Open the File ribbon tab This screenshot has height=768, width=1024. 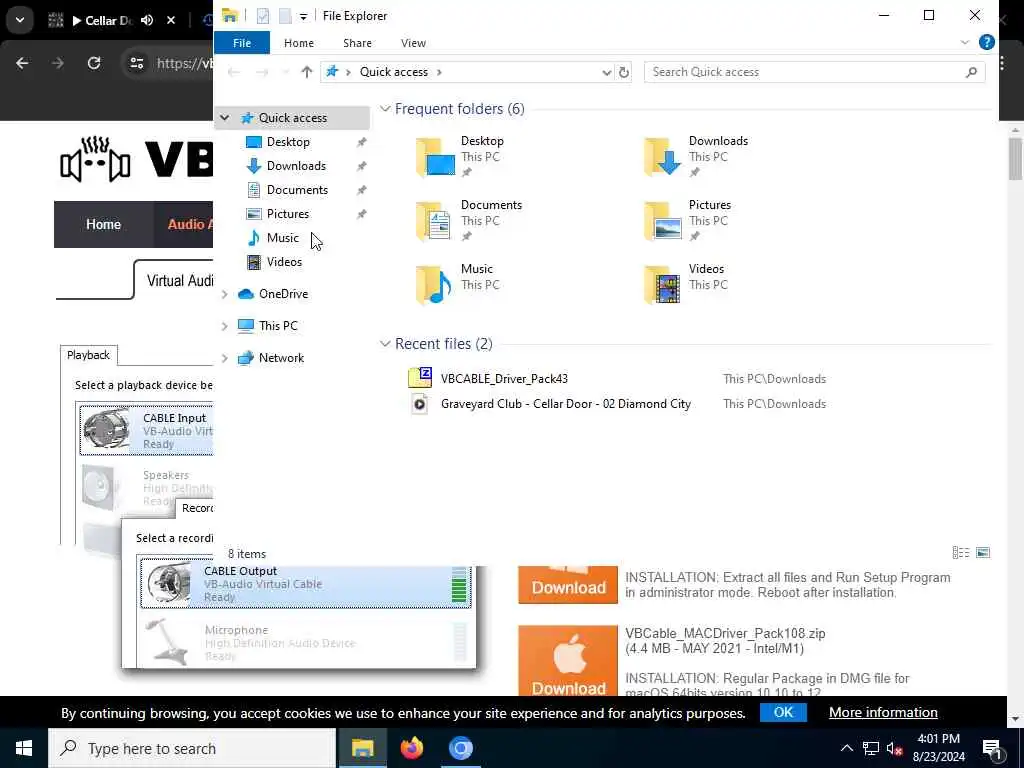click(242, 43)
